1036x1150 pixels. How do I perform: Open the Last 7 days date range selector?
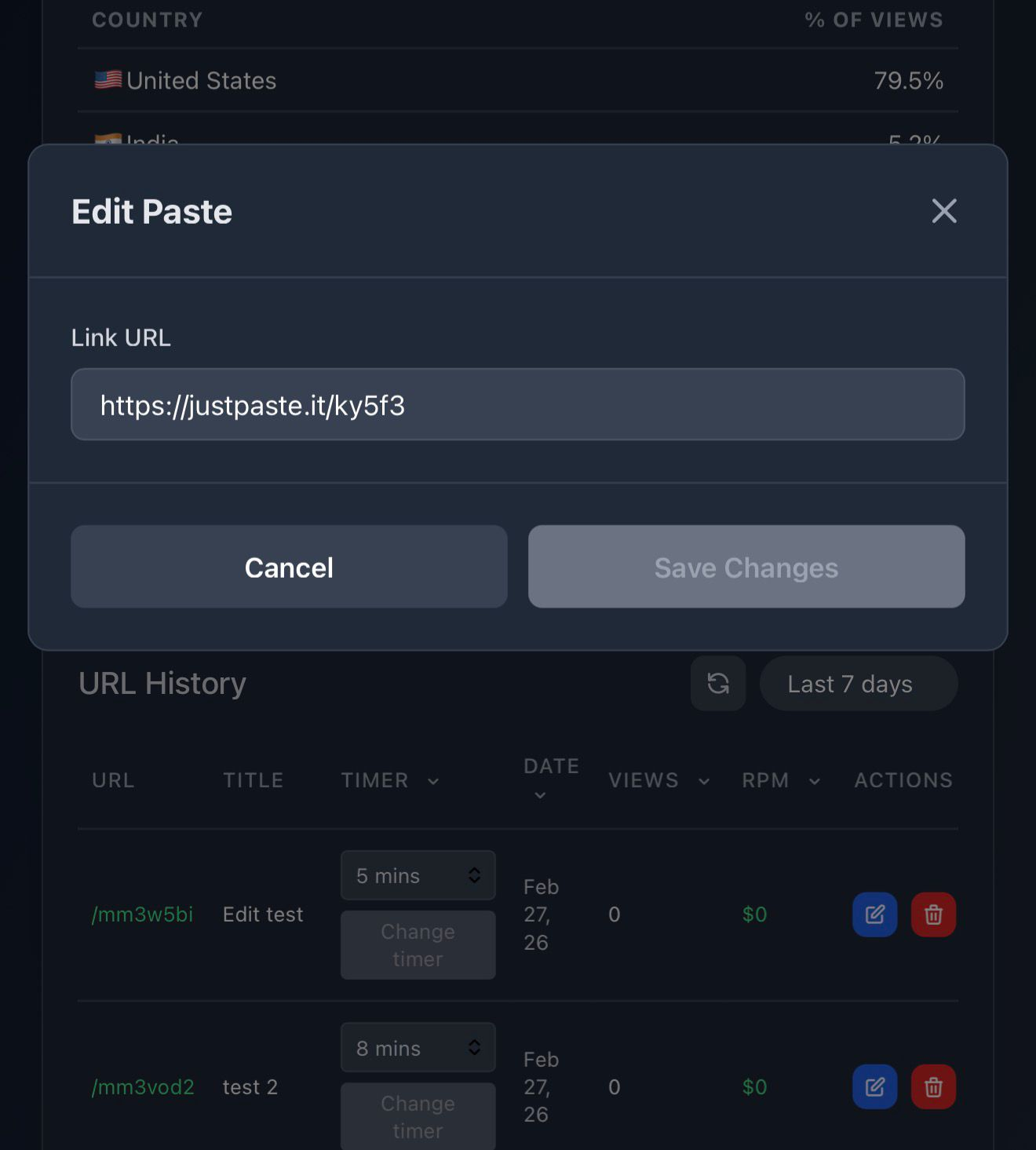[858, 683]
